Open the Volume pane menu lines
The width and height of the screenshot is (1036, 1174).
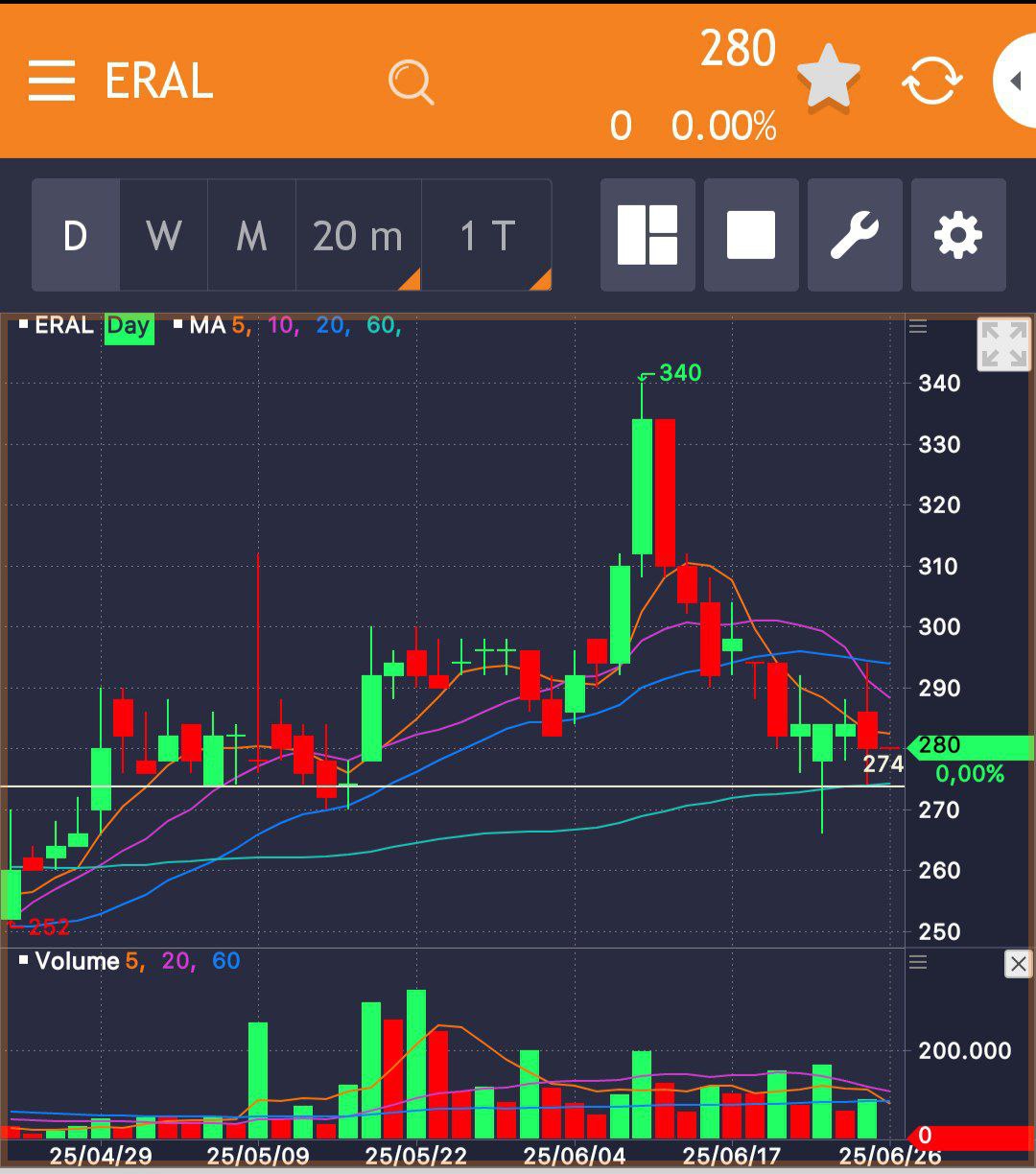point(917,964)
